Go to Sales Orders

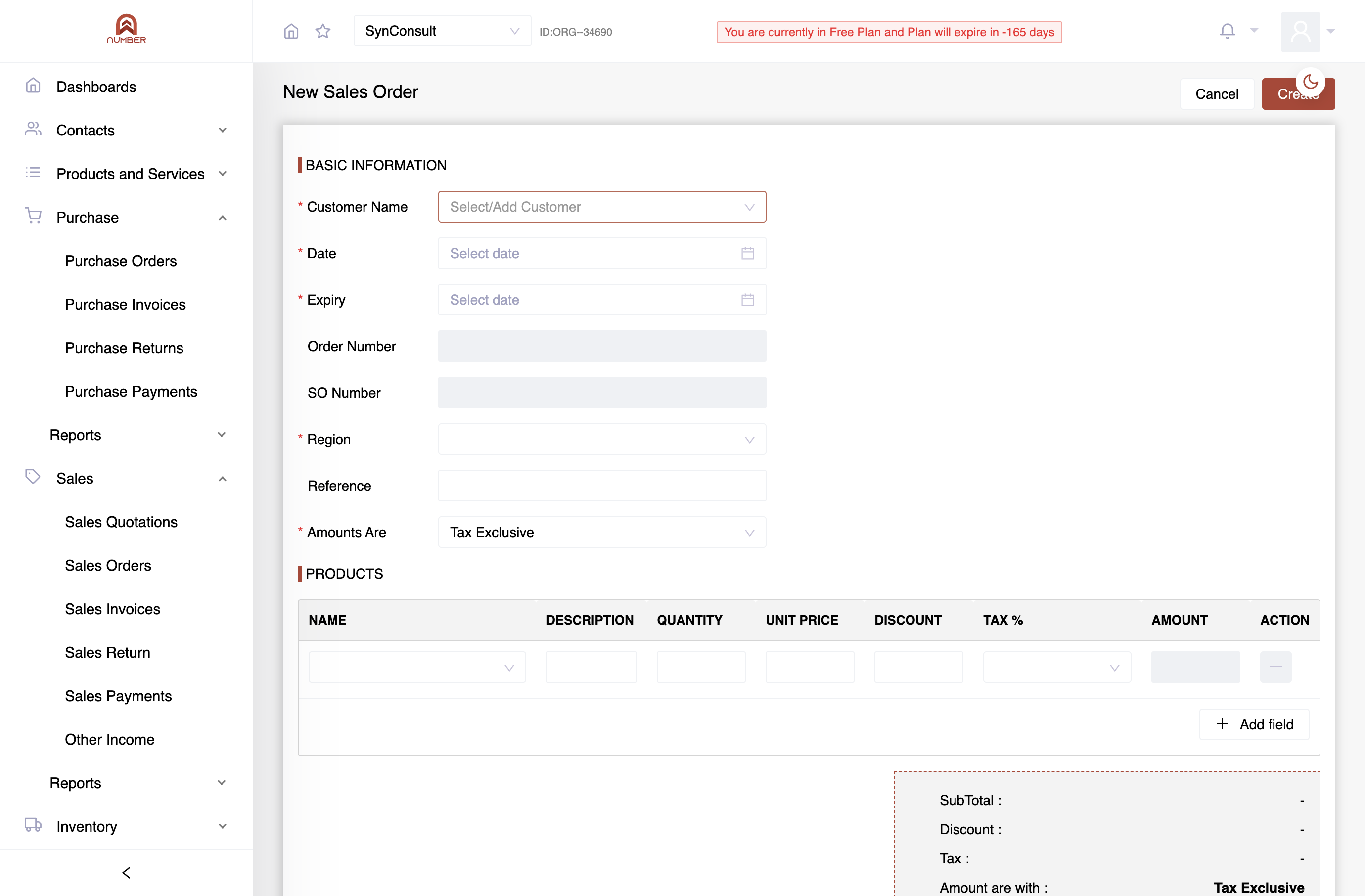point(108,565)
